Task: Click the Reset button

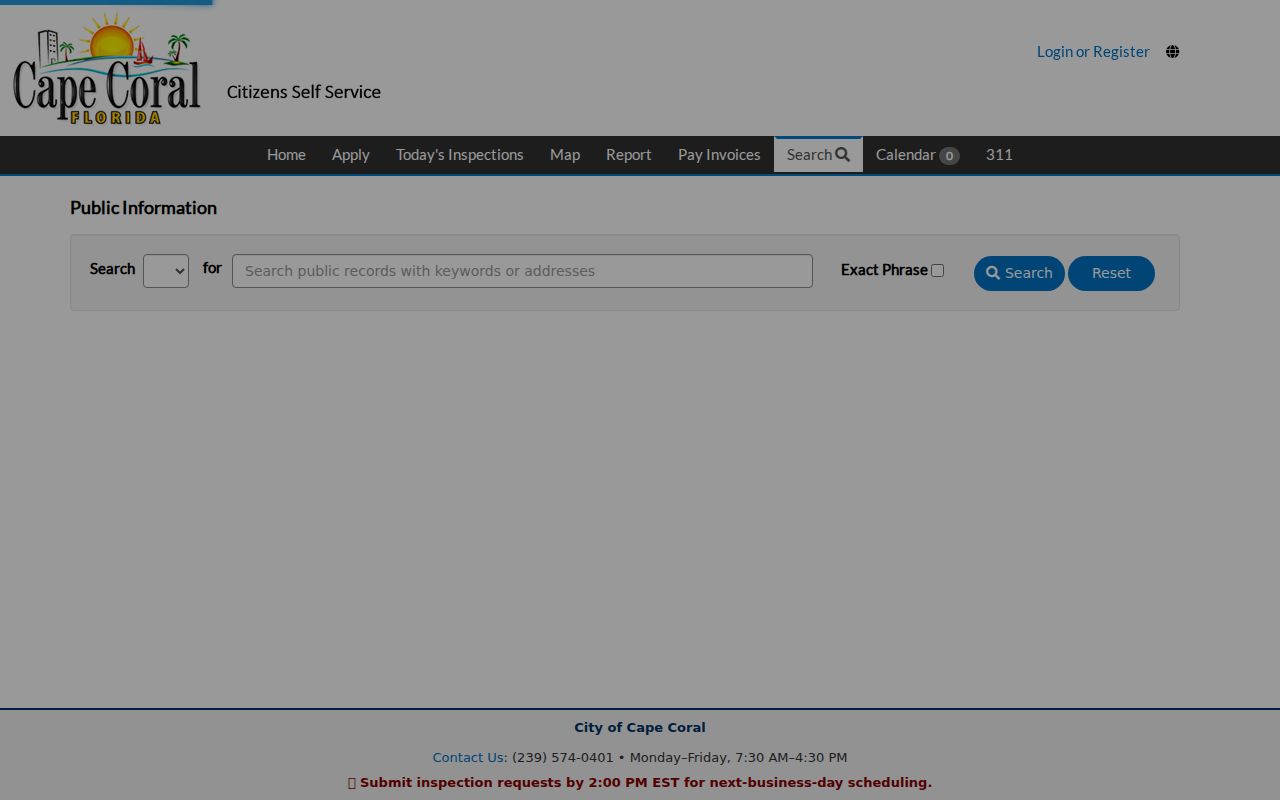Action: [x=1111, y=273]
